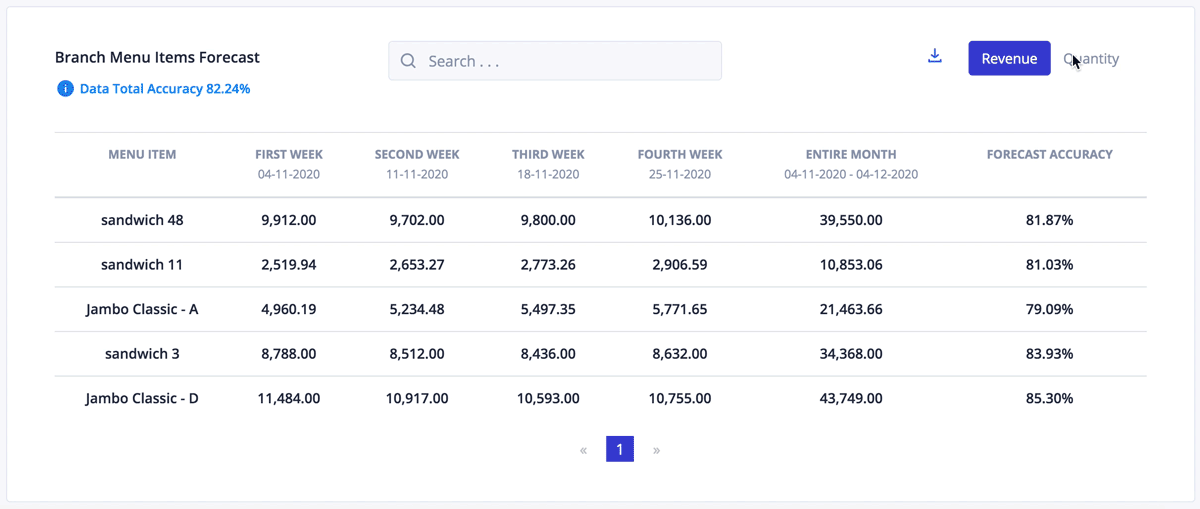The image size is (1200, 509).
Task: Select the sandwich 3 row name
Action: 142,354
